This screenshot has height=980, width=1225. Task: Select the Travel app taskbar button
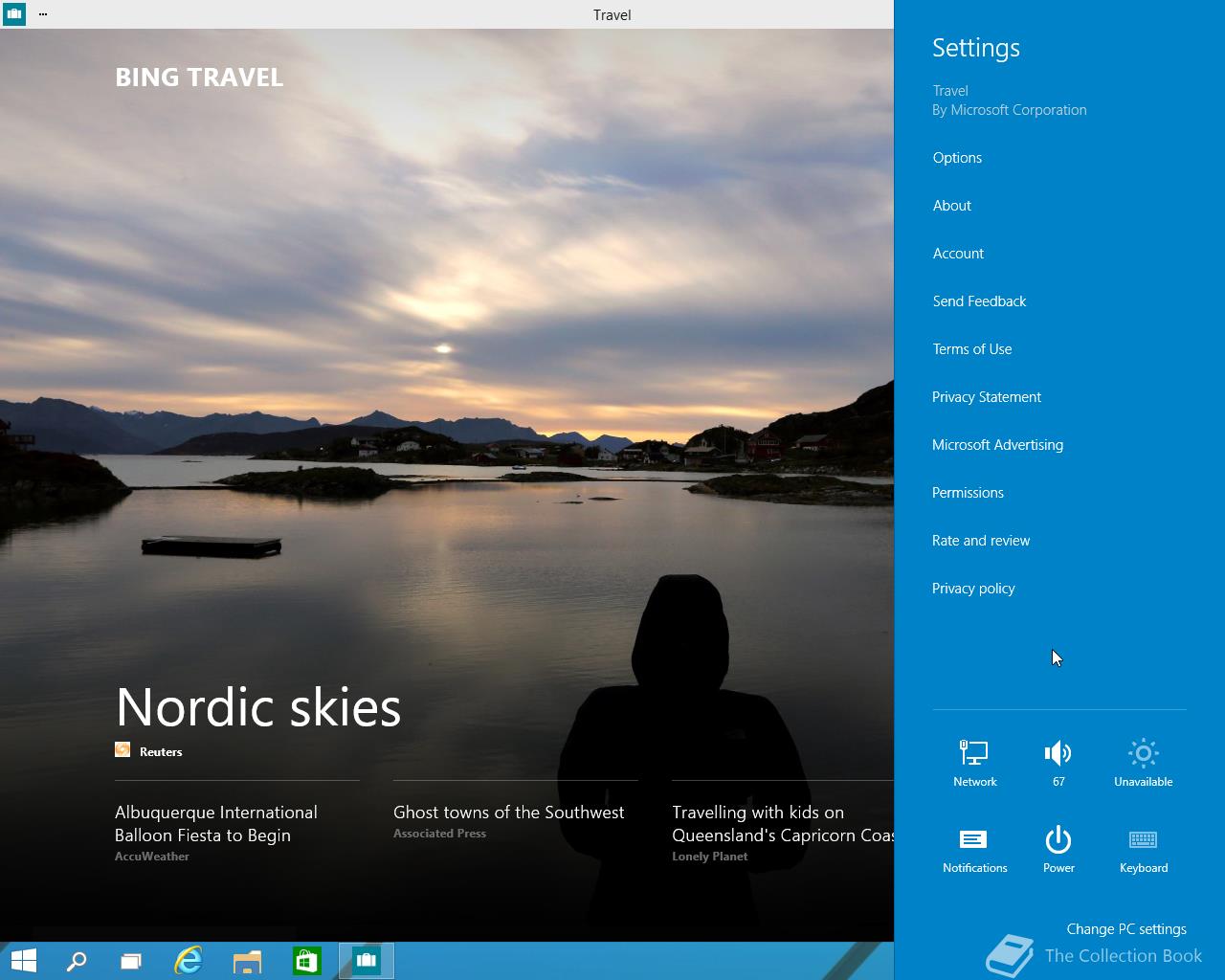pyautogui.click(x=366, y=961)
